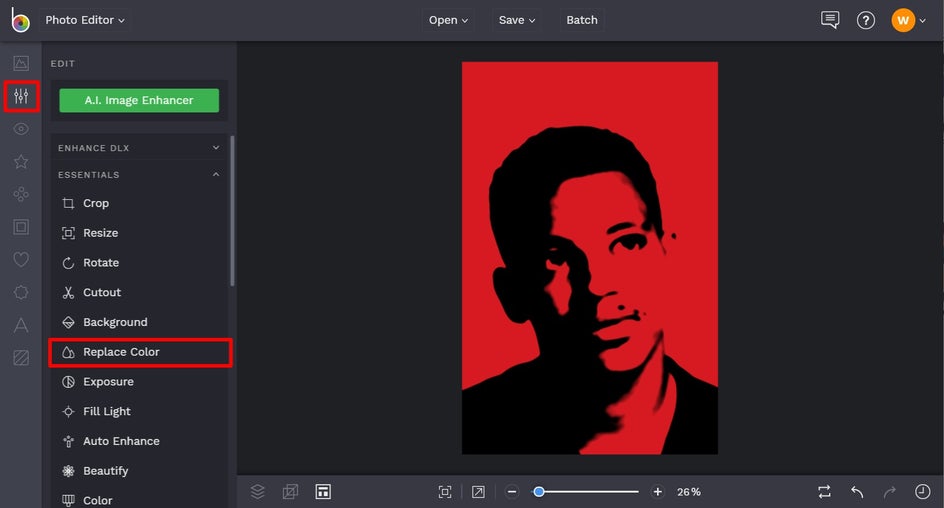The width and height of the screenshot is (944, 508).
Task: Toggle the bottom layout panel icon
Action: tap(323, 492)
